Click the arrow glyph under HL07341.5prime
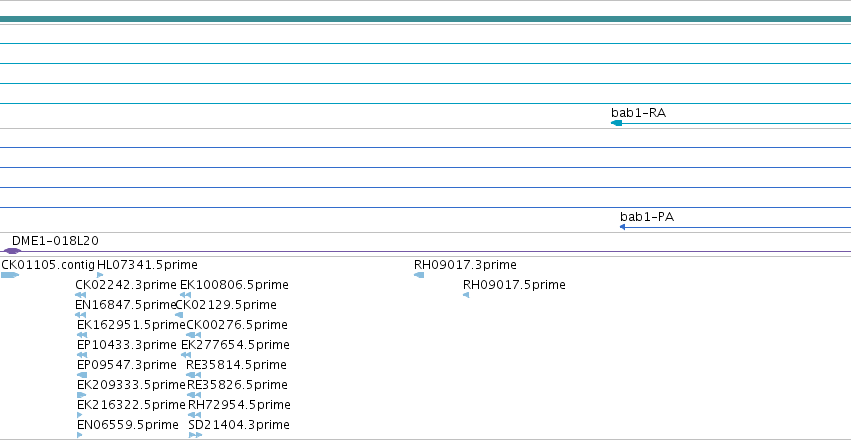 100,275
